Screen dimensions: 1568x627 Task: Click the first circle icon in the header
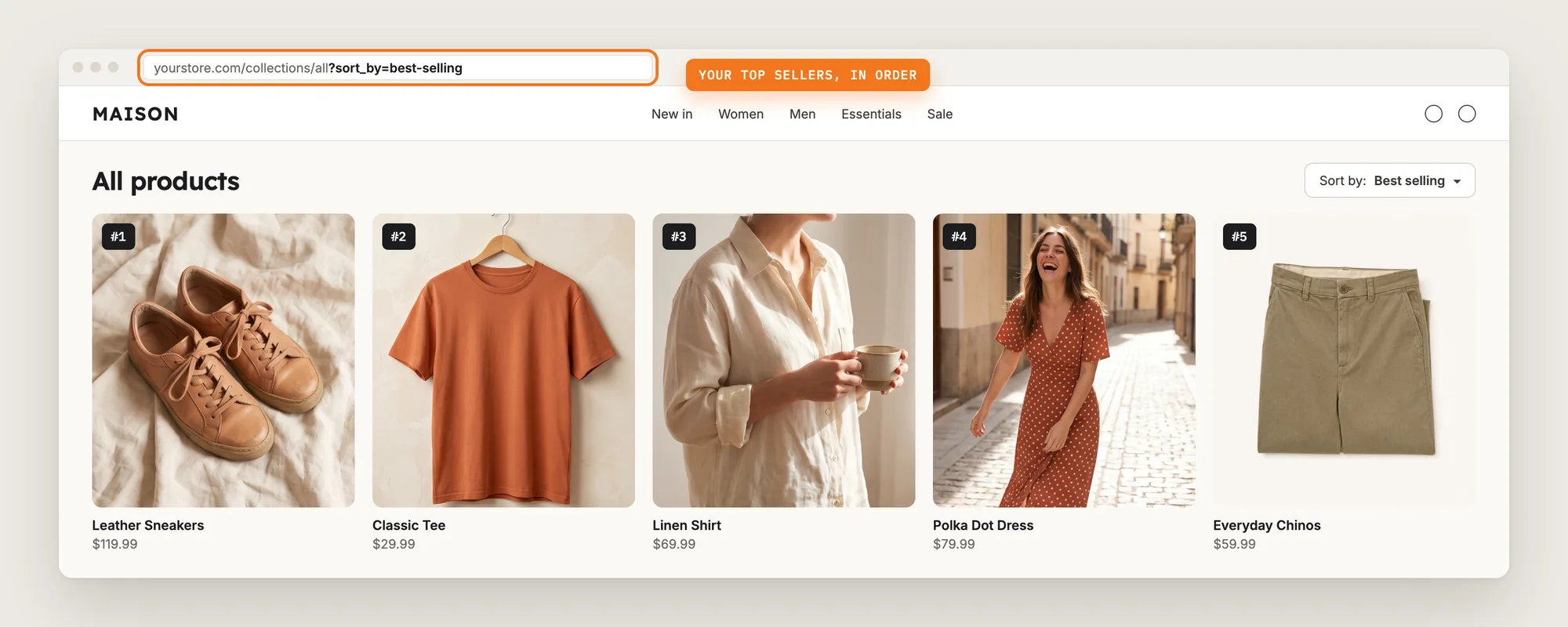pyautogui.click(x=1433, y=114)
